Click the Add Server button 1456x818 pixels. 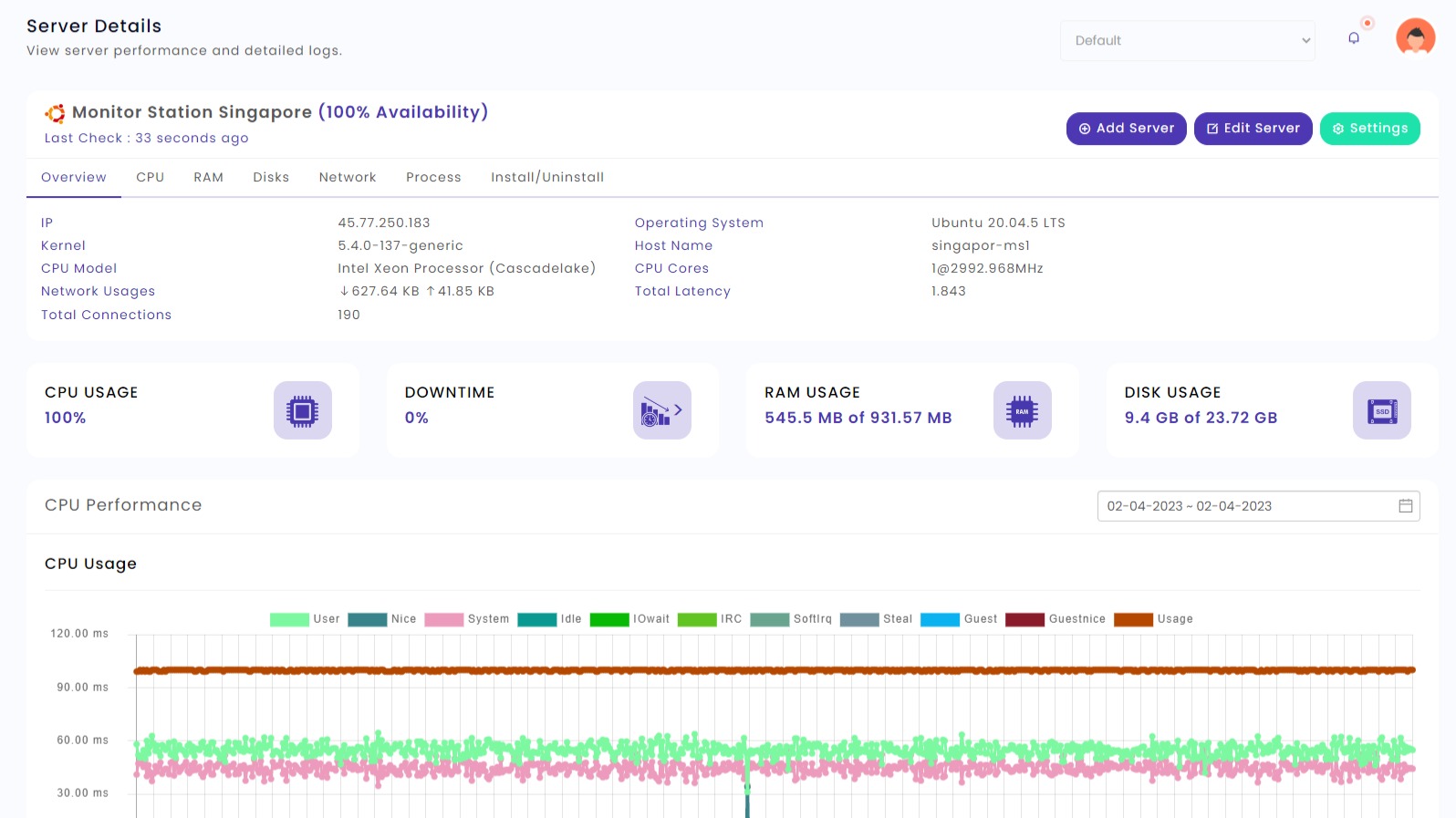click(1126, 129)
